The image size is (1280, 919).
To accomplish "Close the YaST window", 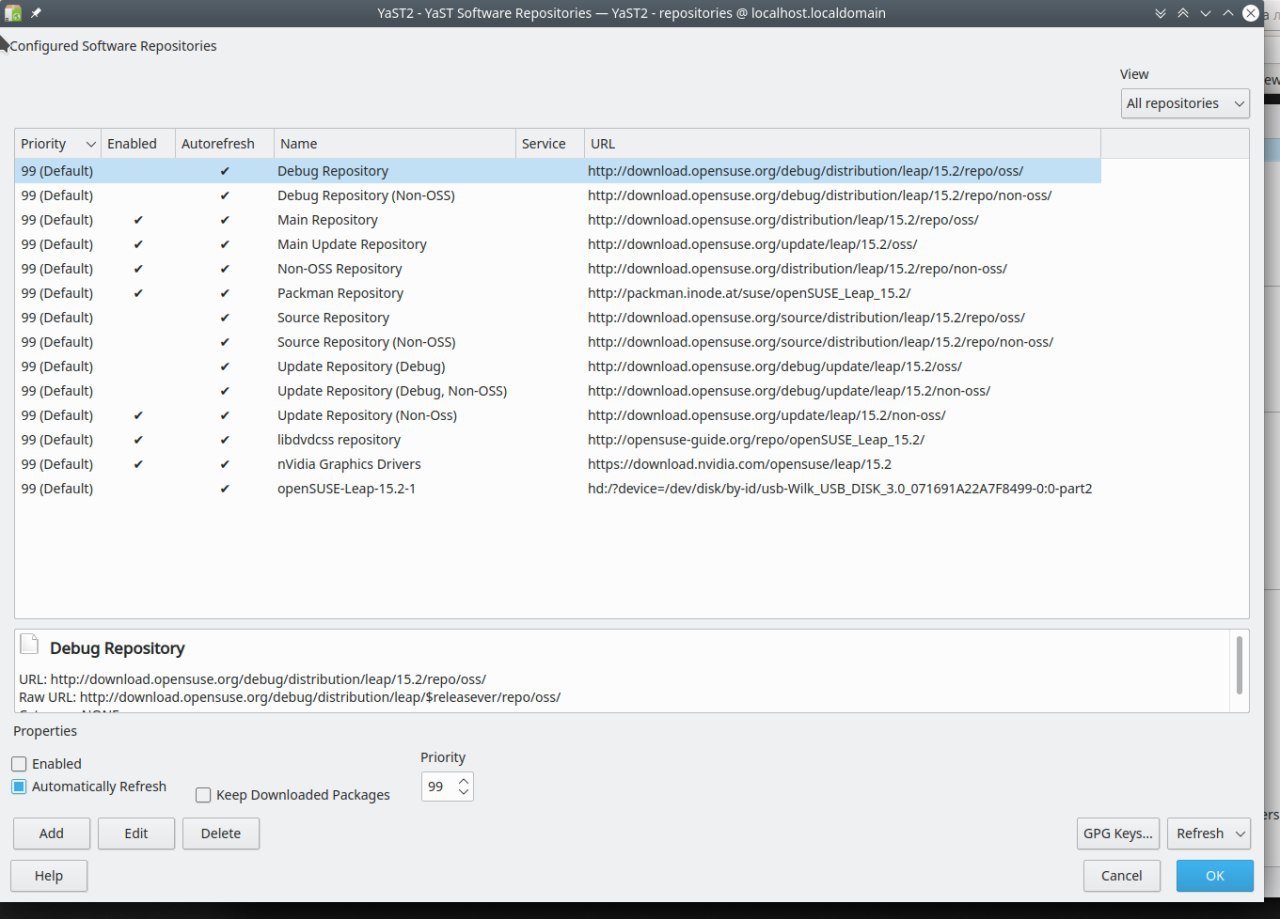I will click(1251, 13).
